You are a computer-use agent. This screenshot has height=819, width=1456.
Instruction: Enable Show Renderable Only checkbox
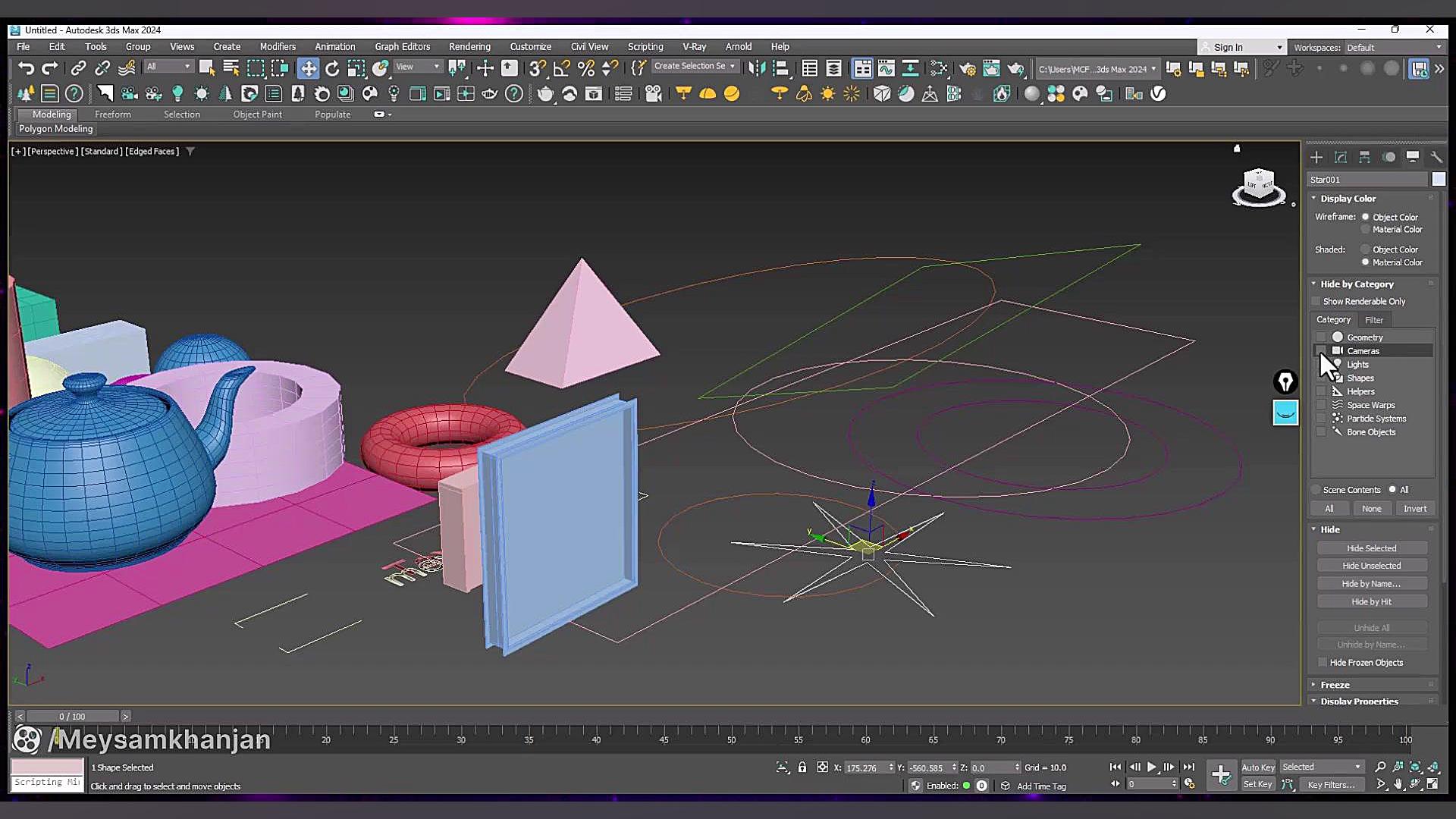(1316, 302)
